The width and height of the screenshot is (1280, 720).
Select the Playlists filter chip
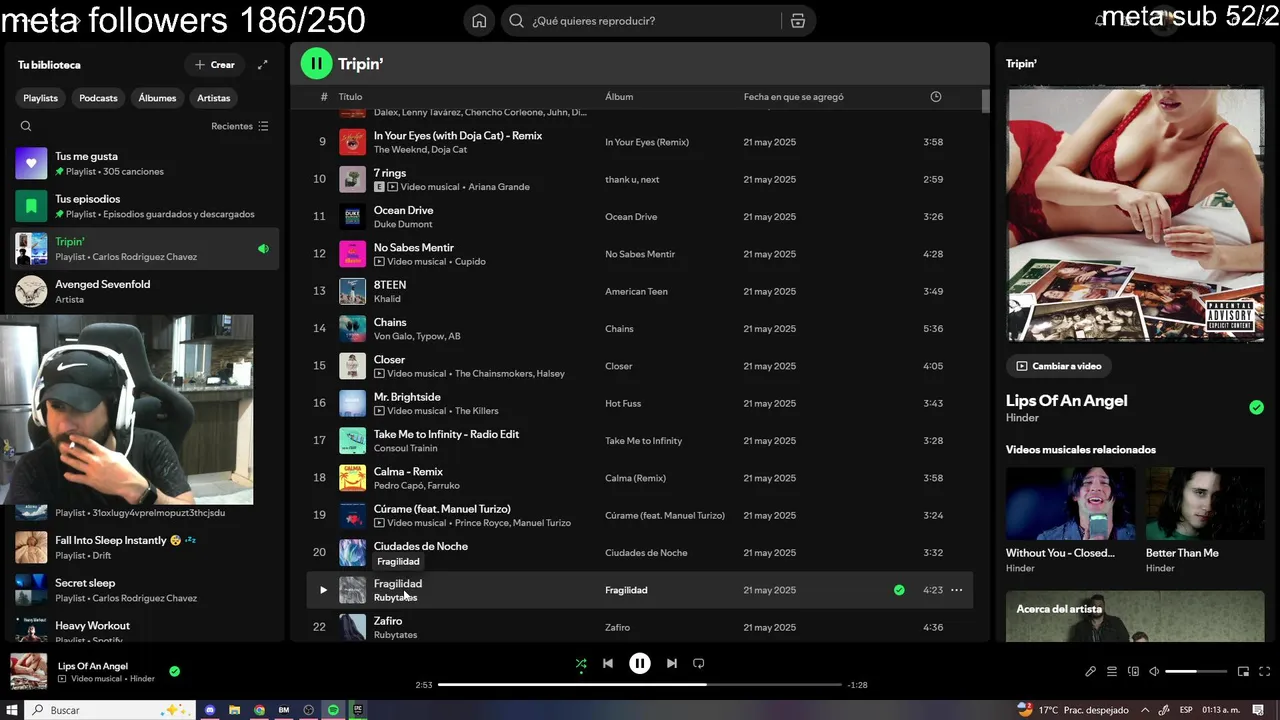41,98
